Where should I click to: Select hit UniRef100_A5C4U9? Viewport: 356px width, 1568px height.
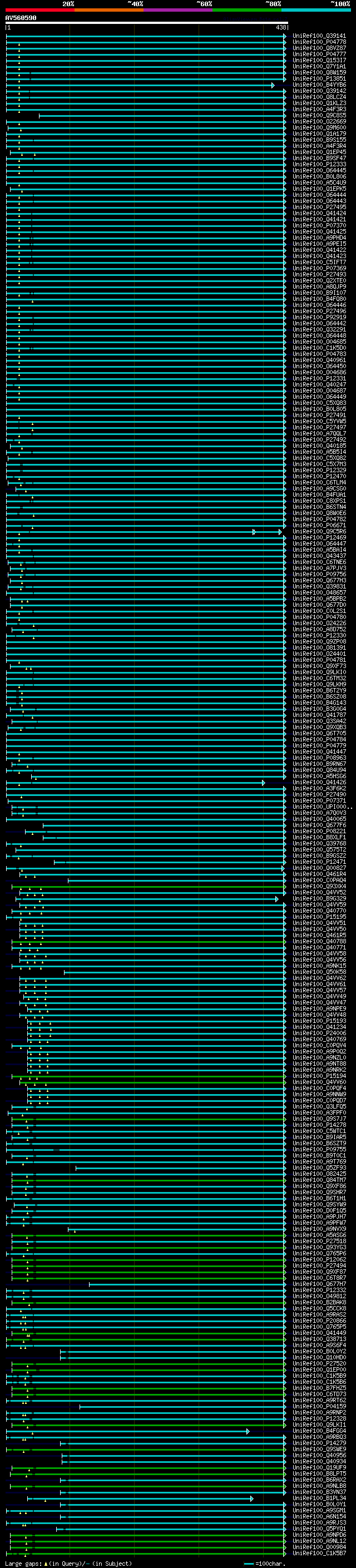tap(319, 182)
